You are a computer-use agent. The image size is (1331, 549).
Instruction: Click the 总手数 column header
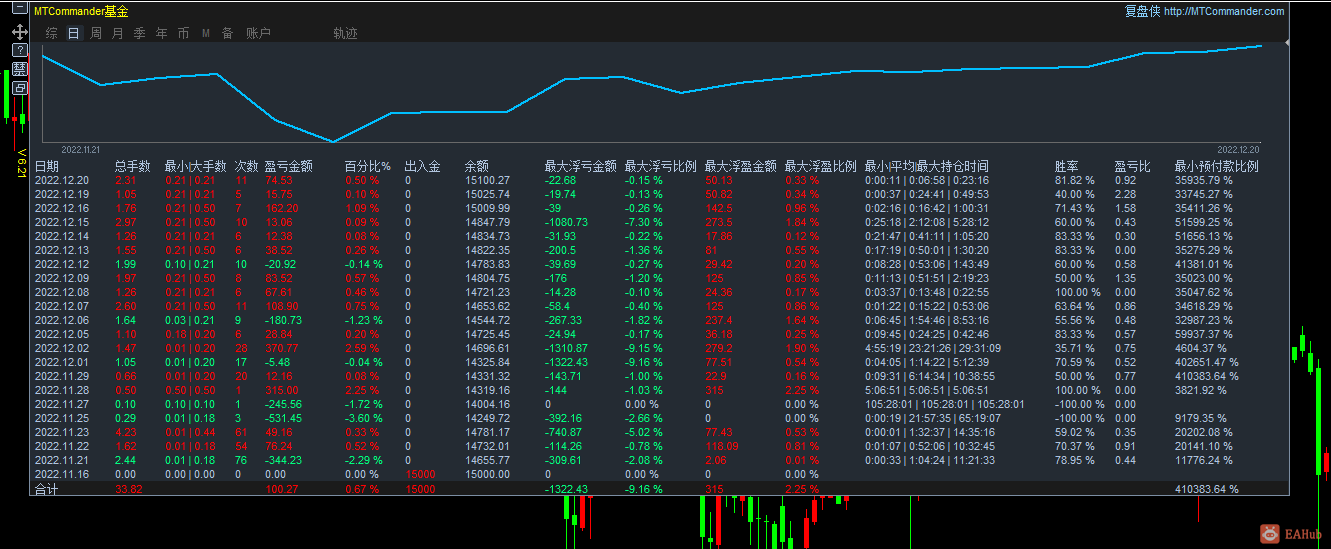133,166
